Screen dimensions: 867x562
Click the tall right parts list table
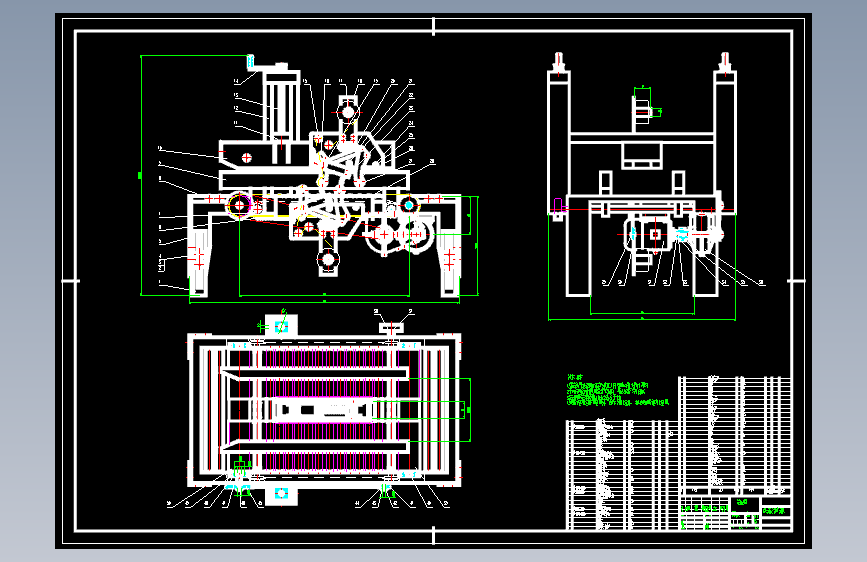point(735,435)
